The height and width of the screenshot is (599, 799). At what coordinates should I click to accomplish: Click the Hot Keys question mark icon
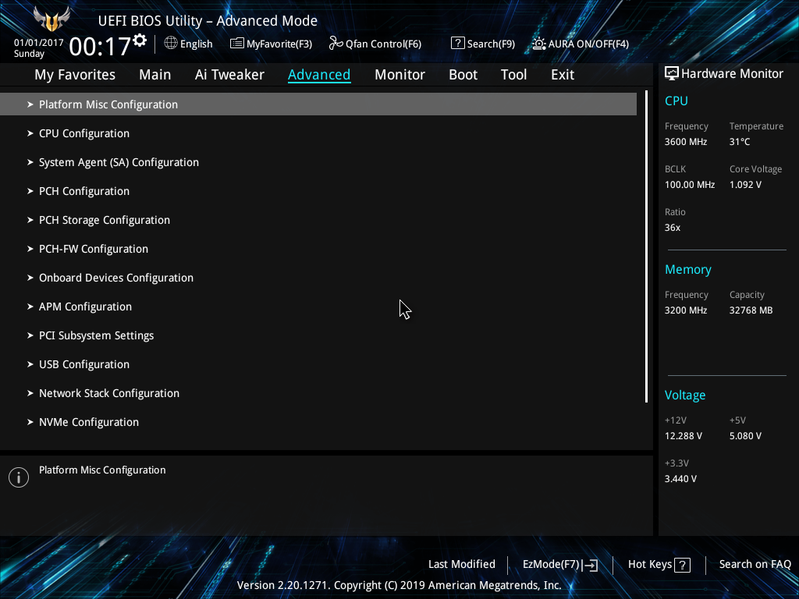pos(682,565)
